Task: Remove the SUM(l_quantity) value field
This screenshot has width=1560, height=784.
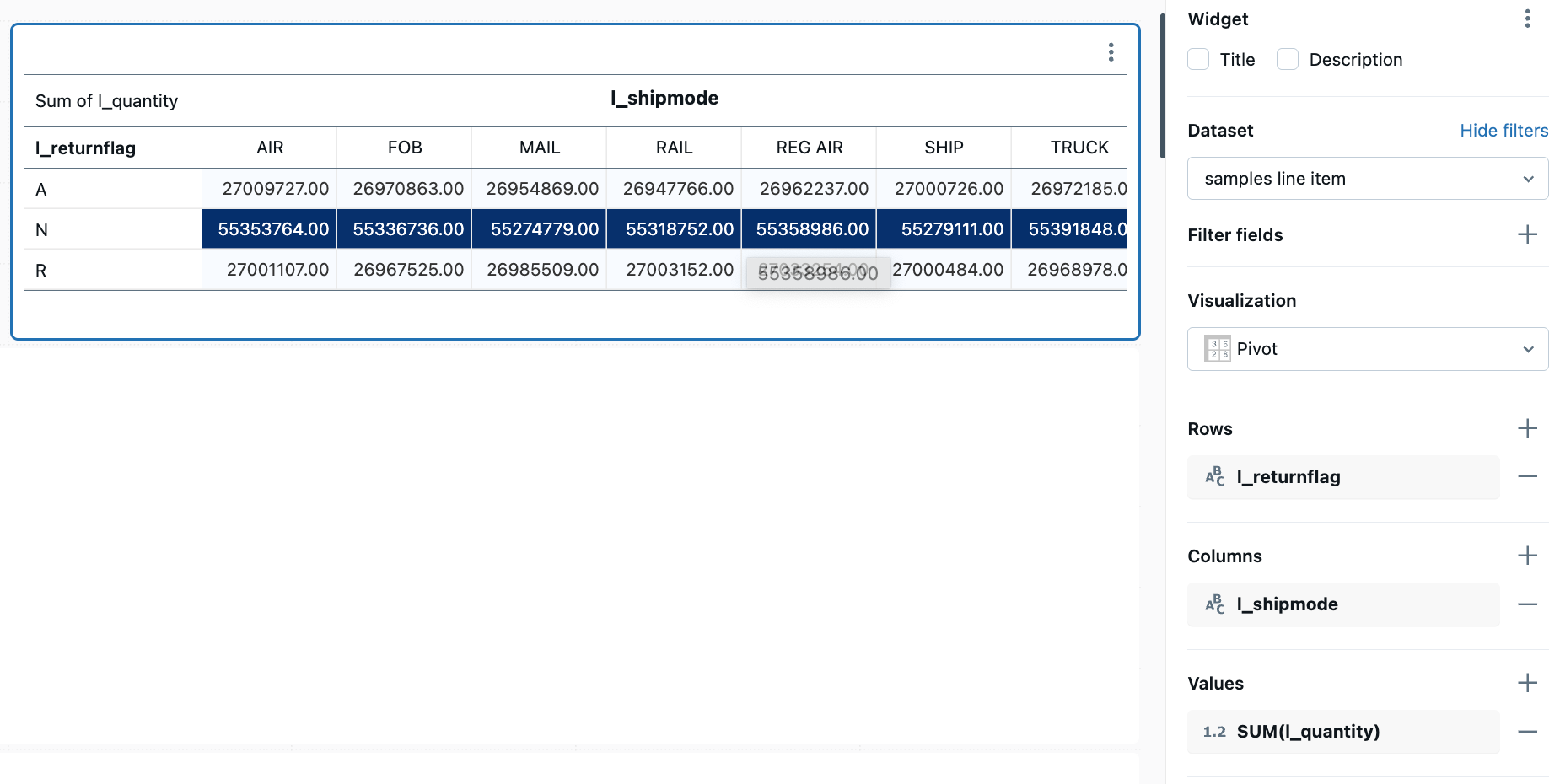Action: [x=1529, y=732]
